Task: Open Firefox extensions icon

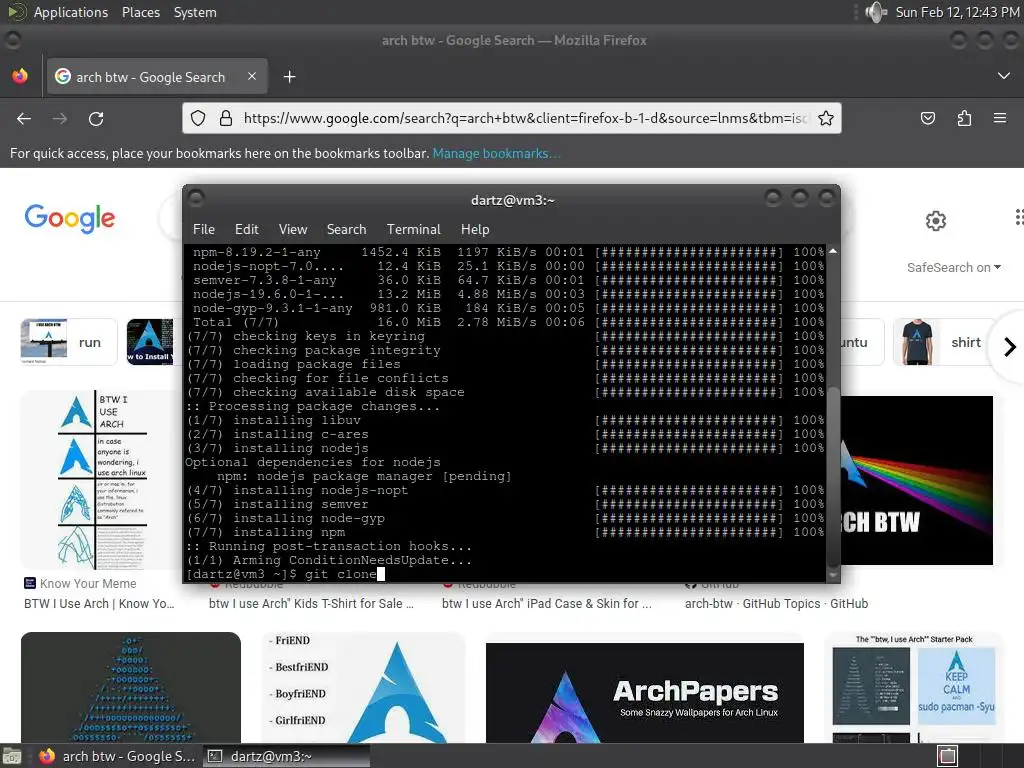Action: point(964,118)
